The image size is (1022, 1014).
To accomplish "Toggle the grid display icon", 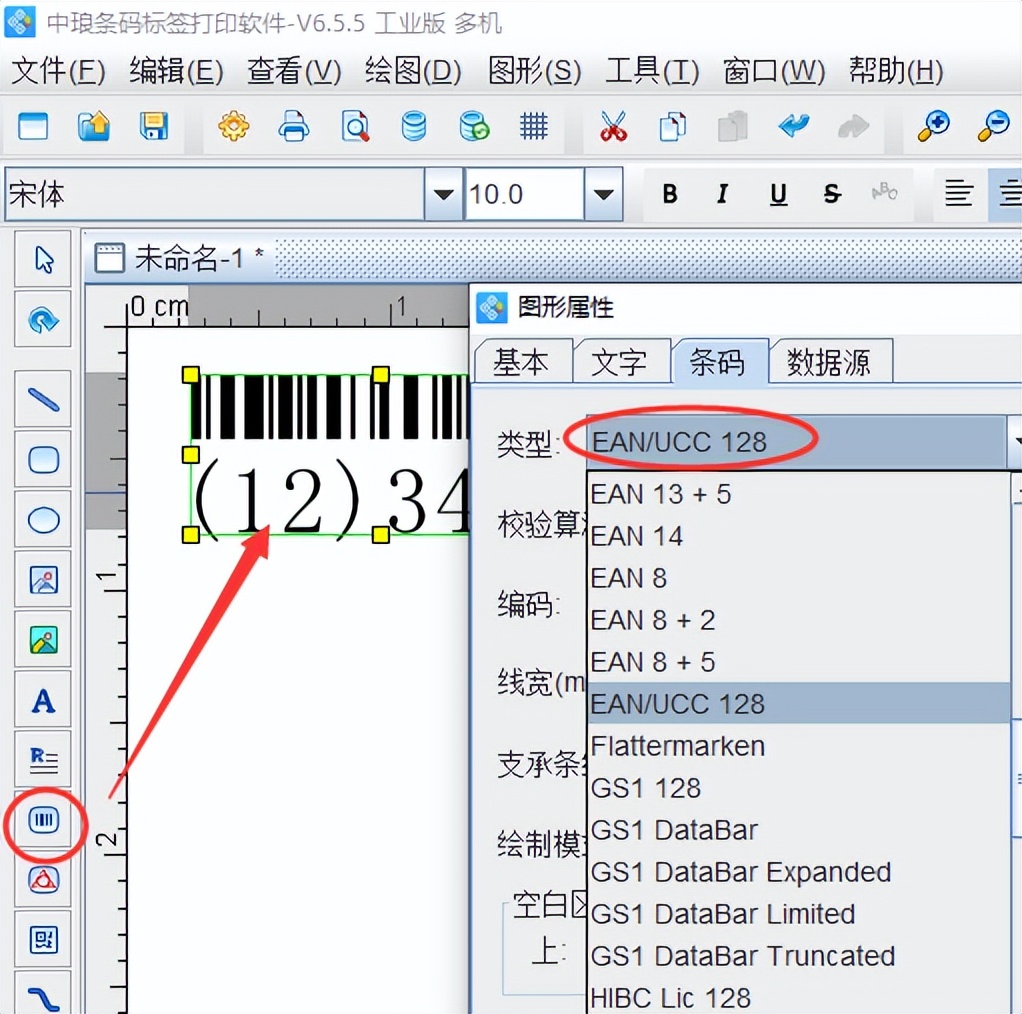I will pos(534,126).
